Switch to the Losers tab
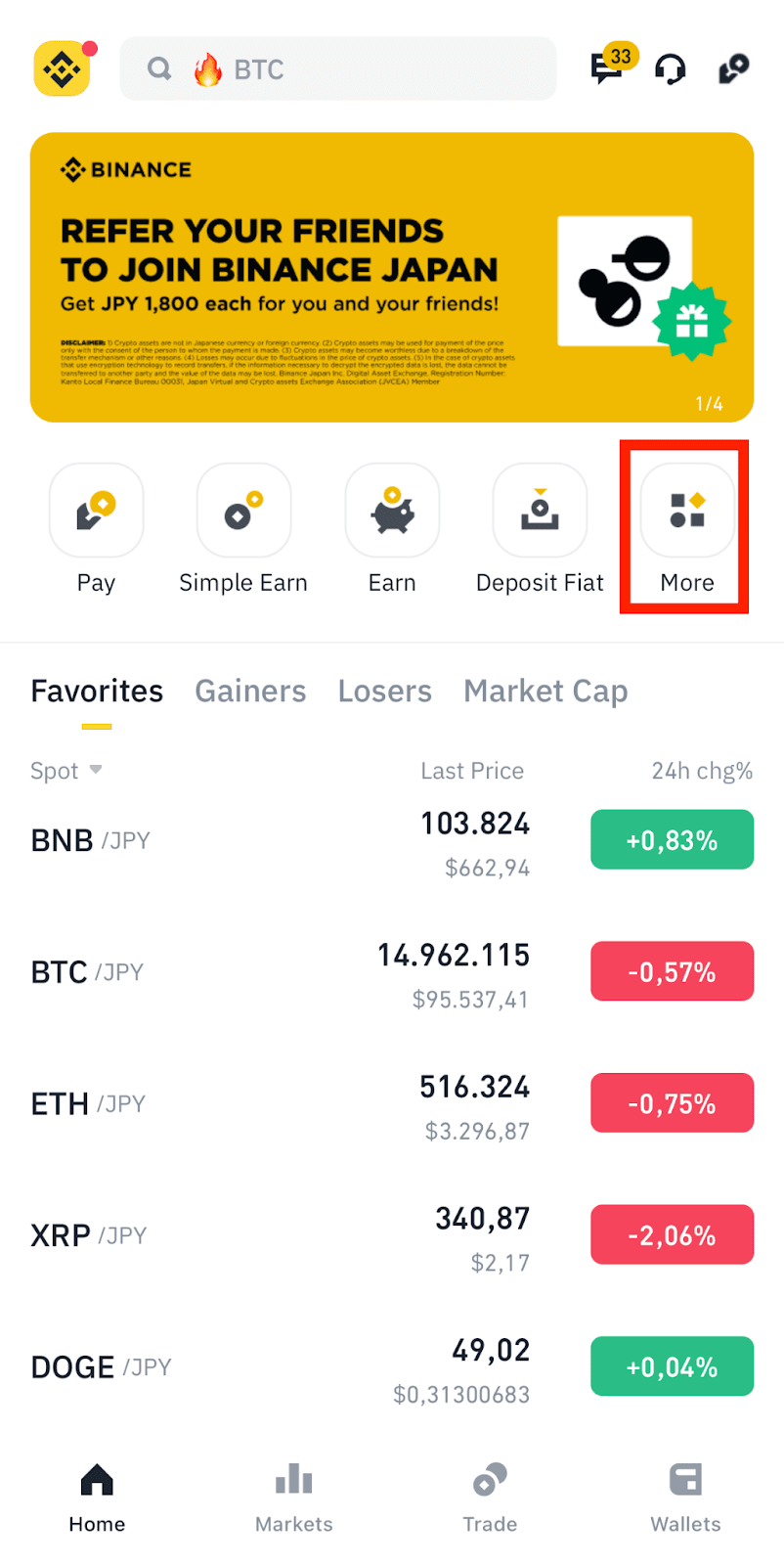784x1565 pixels. tap(384, 691)
